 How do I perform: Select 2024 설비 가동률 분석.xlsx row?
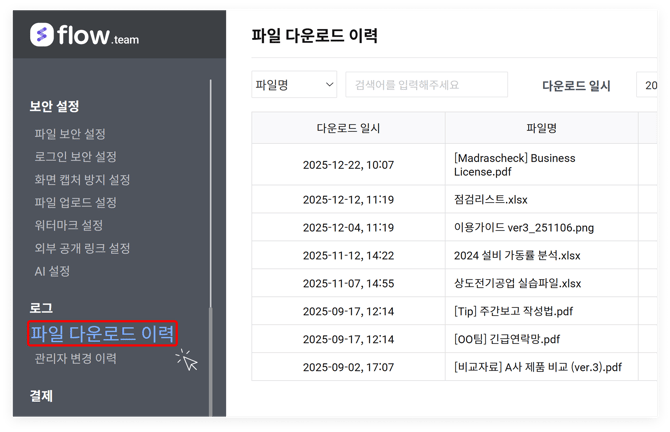pyautogui.click(x=517, y=256)
